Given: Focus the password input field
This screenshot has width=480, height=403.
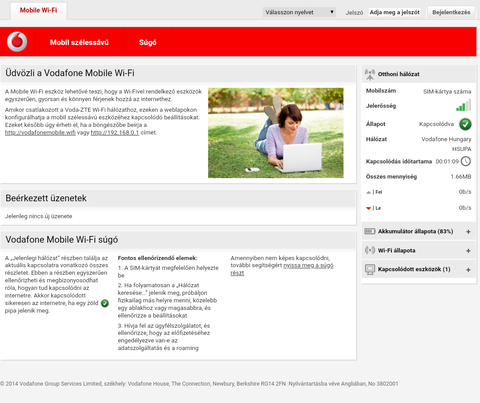Looking at the screenshot, I should point(395,12).
